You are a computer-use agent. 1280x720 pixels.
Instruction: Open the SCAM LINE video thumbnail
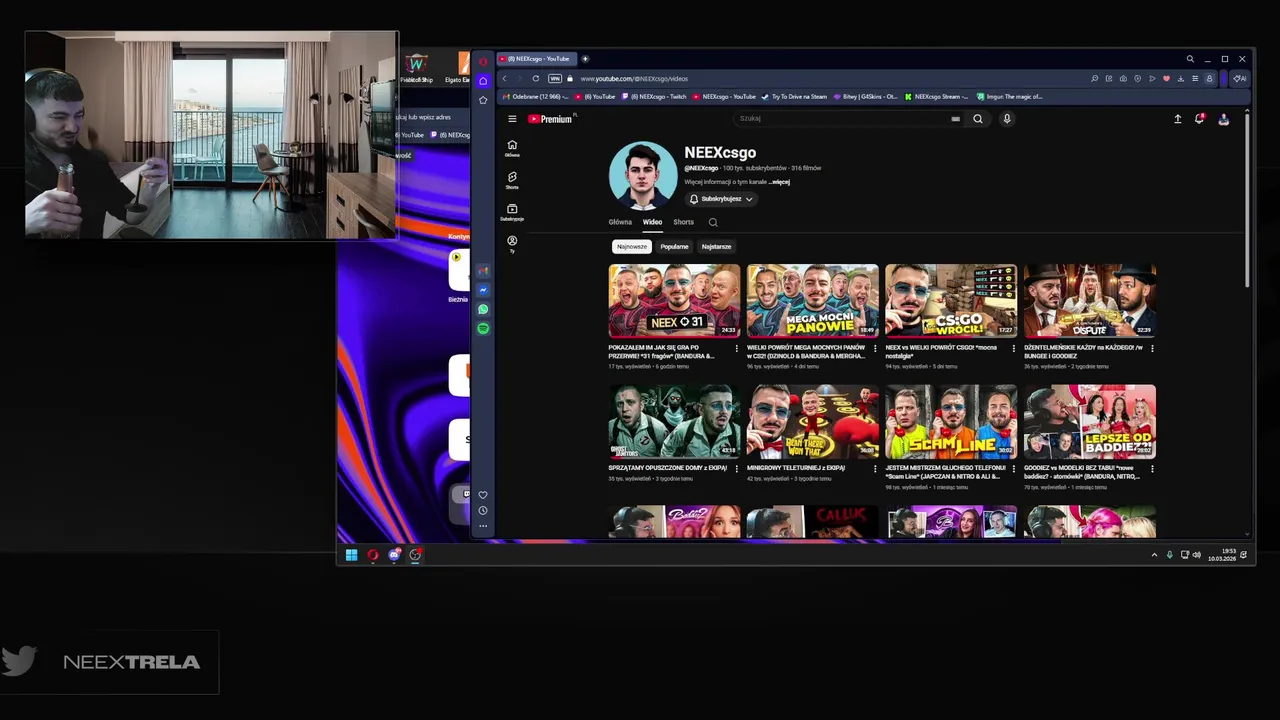[x=951, y=422]
